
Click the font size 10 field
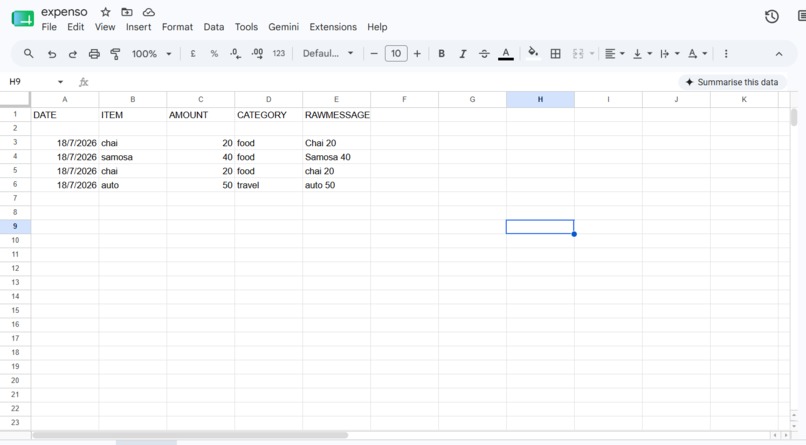click(x=396, y=53)
